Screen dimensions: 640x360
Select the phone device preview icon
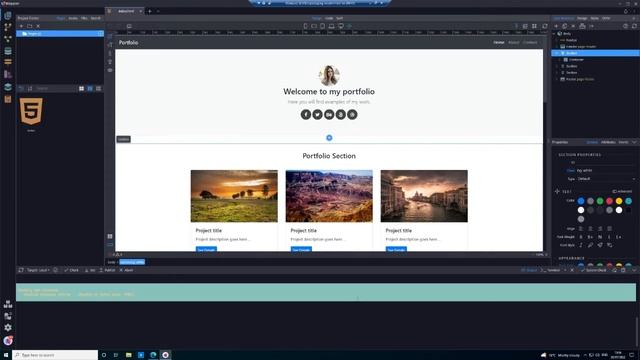point(305,26)
